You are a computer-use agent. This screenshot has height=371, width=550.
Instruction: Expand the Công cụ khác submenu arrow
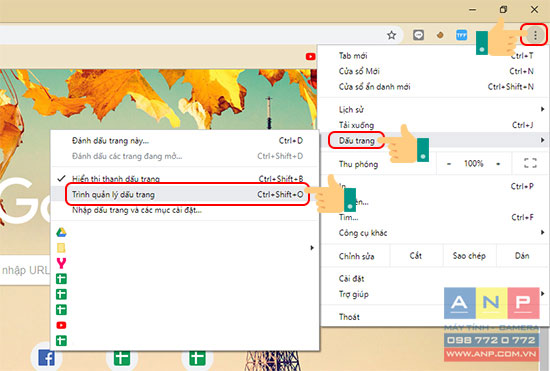[542, 232]
